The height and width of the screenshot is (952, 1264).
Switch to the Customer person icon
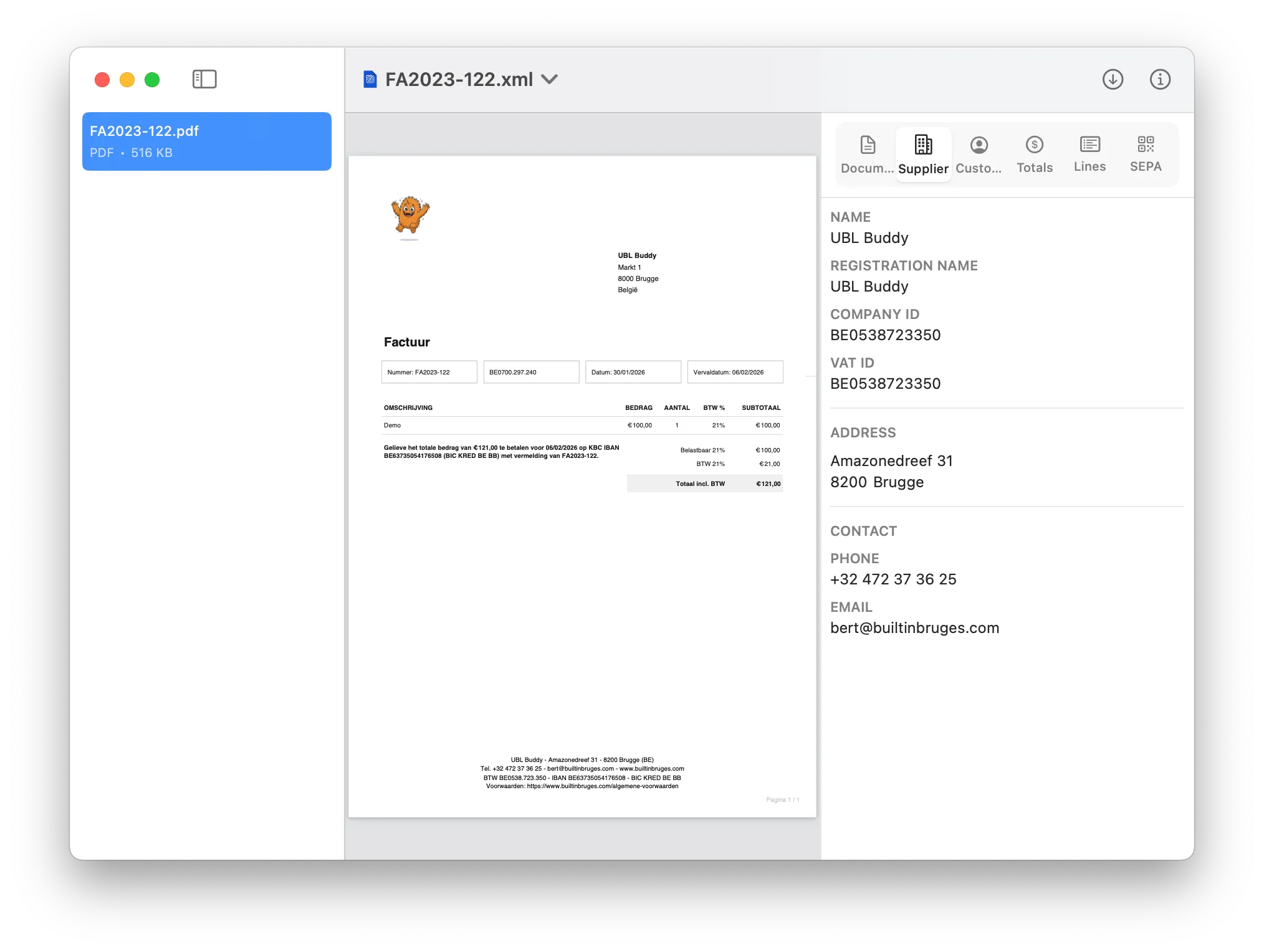pos(978,145)
